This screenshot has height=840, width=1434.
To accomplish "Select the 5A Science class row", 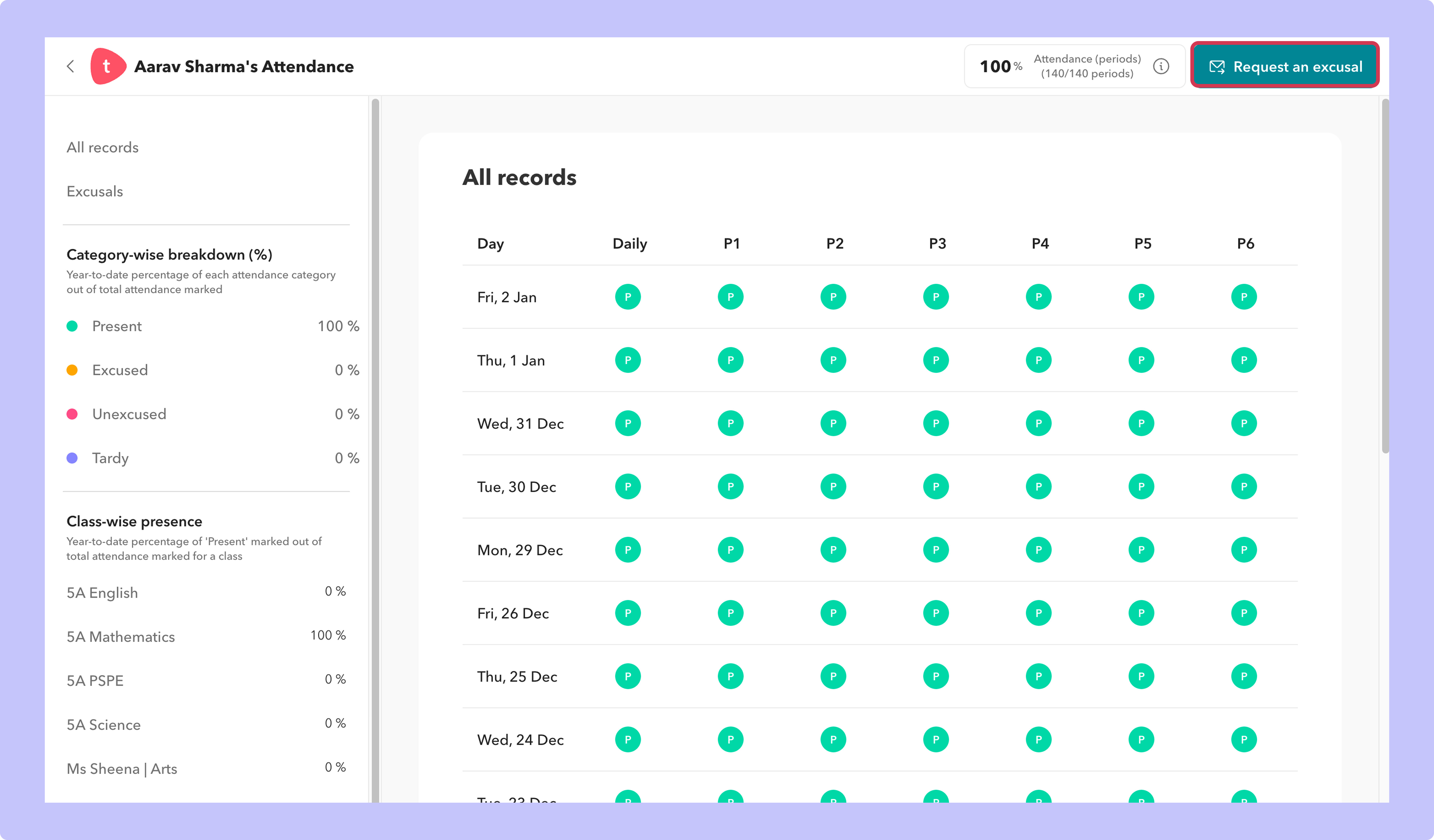I will pyautogui.click(x=206, y=724).
